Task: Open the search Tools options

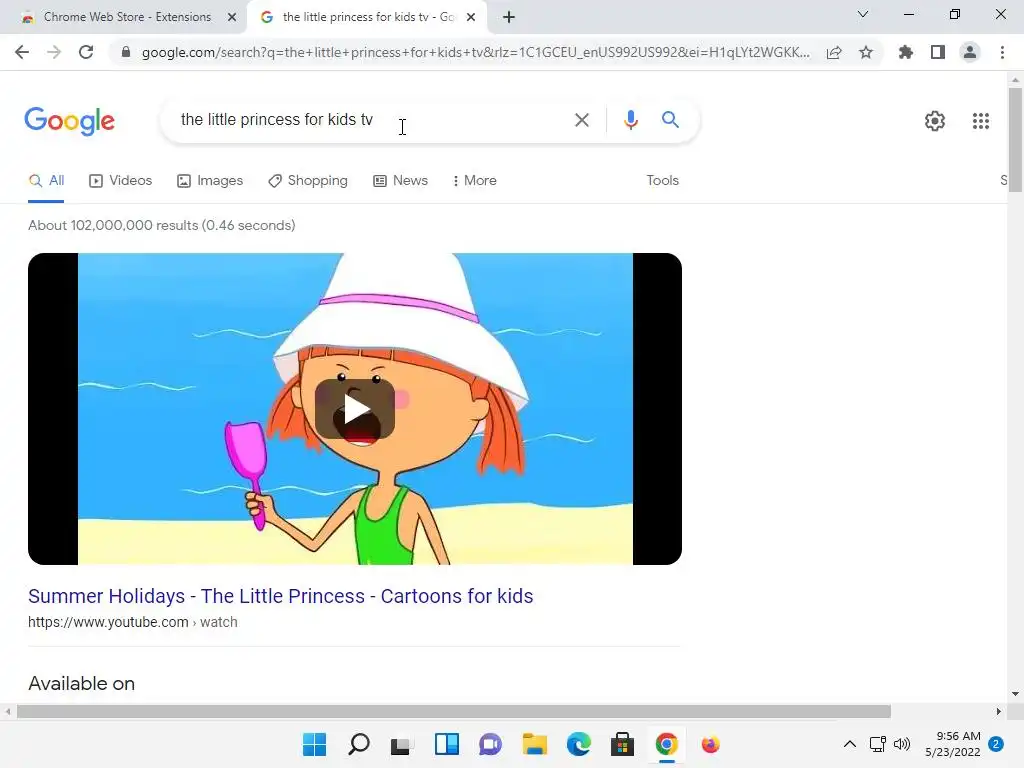Action: (x=662, y=181)
